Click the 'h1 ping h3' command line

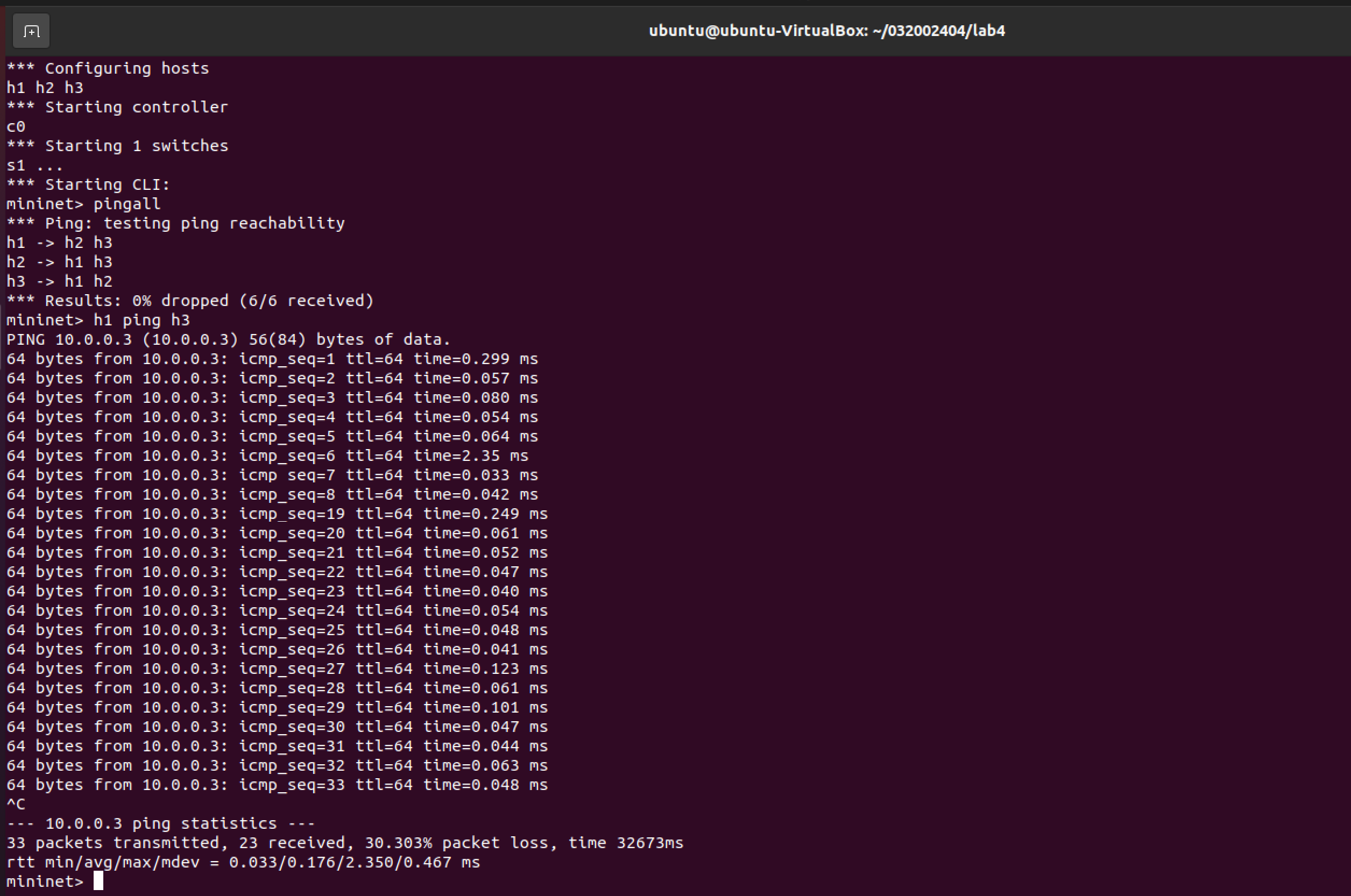(x=141, y=320)
